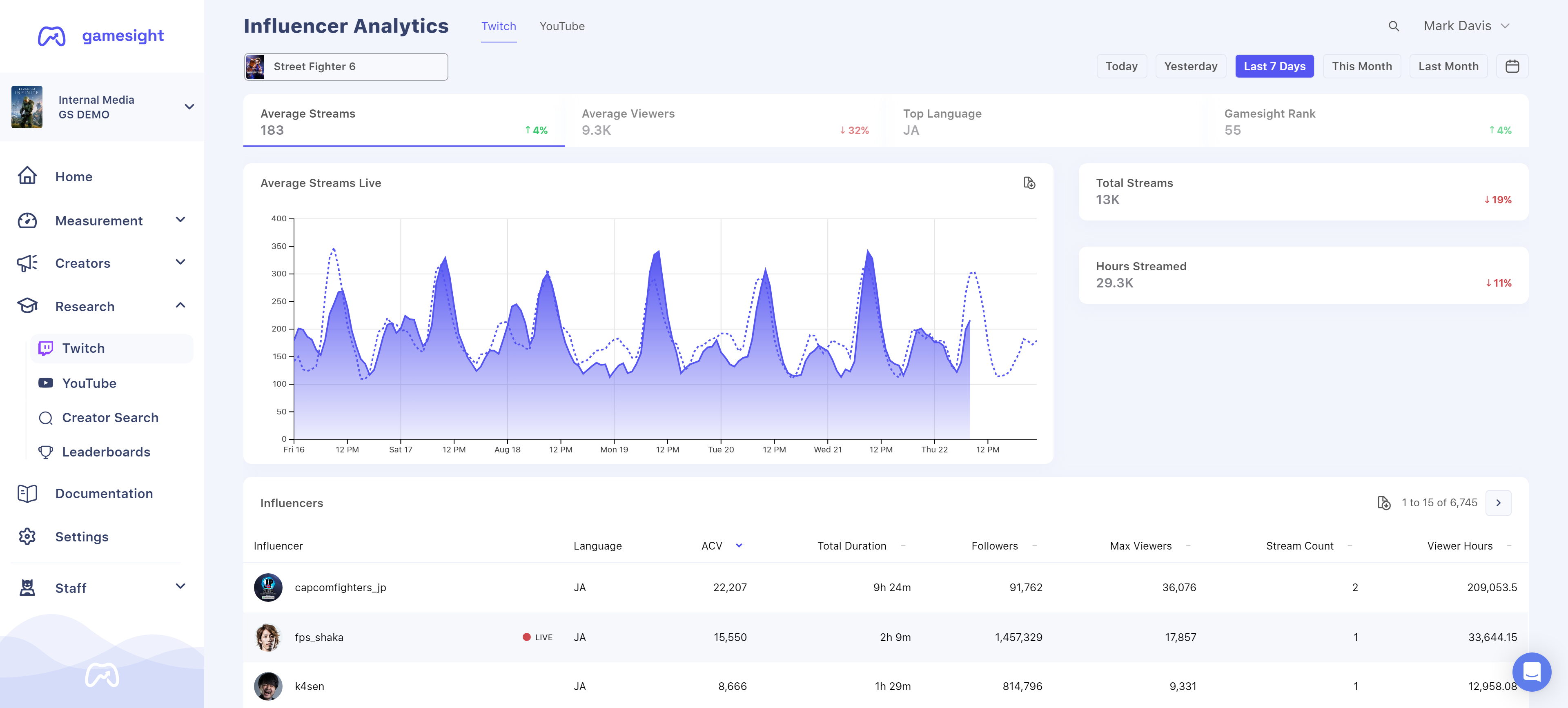Screen dimensions: 1568x708
Task: Expand the Creators menu chevron
Action: click(x=180, y=263)
